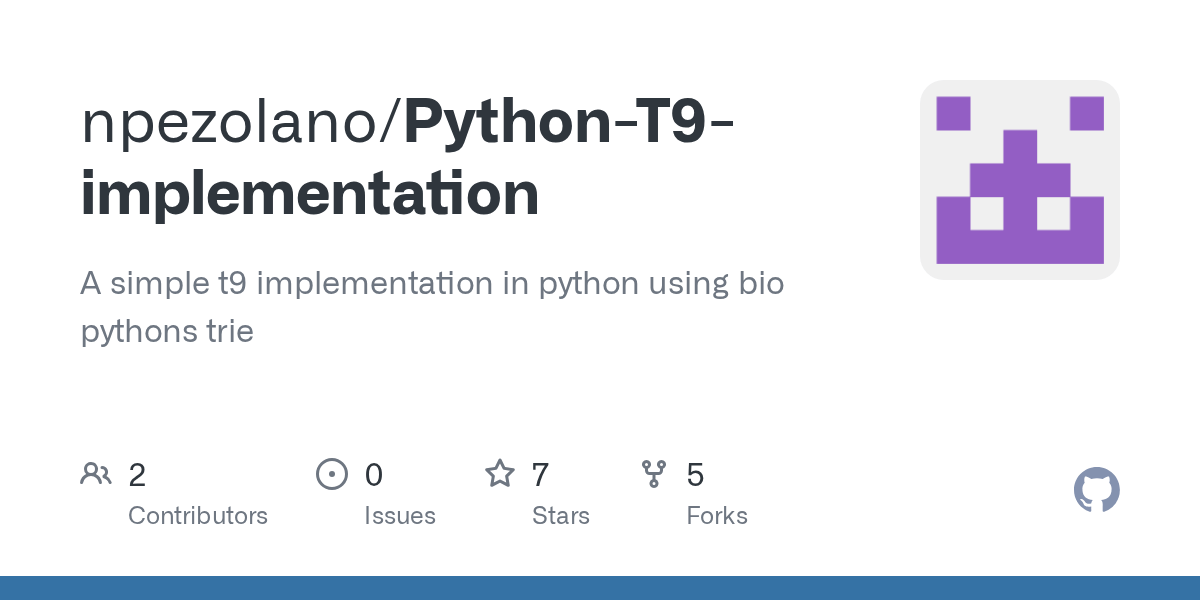Click the GitHub octocat logo

pyautogui.click(x=1097, y=490)
